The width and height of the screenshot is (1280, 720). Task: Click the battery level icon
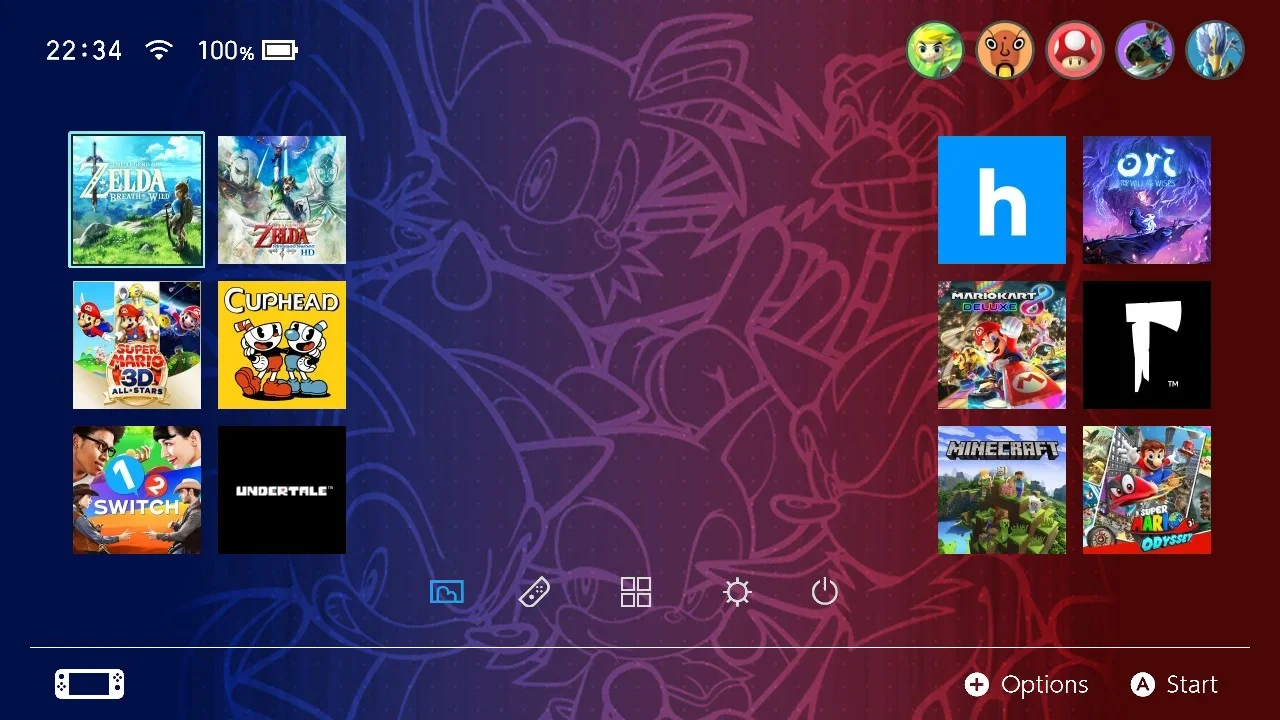(281, 50)
